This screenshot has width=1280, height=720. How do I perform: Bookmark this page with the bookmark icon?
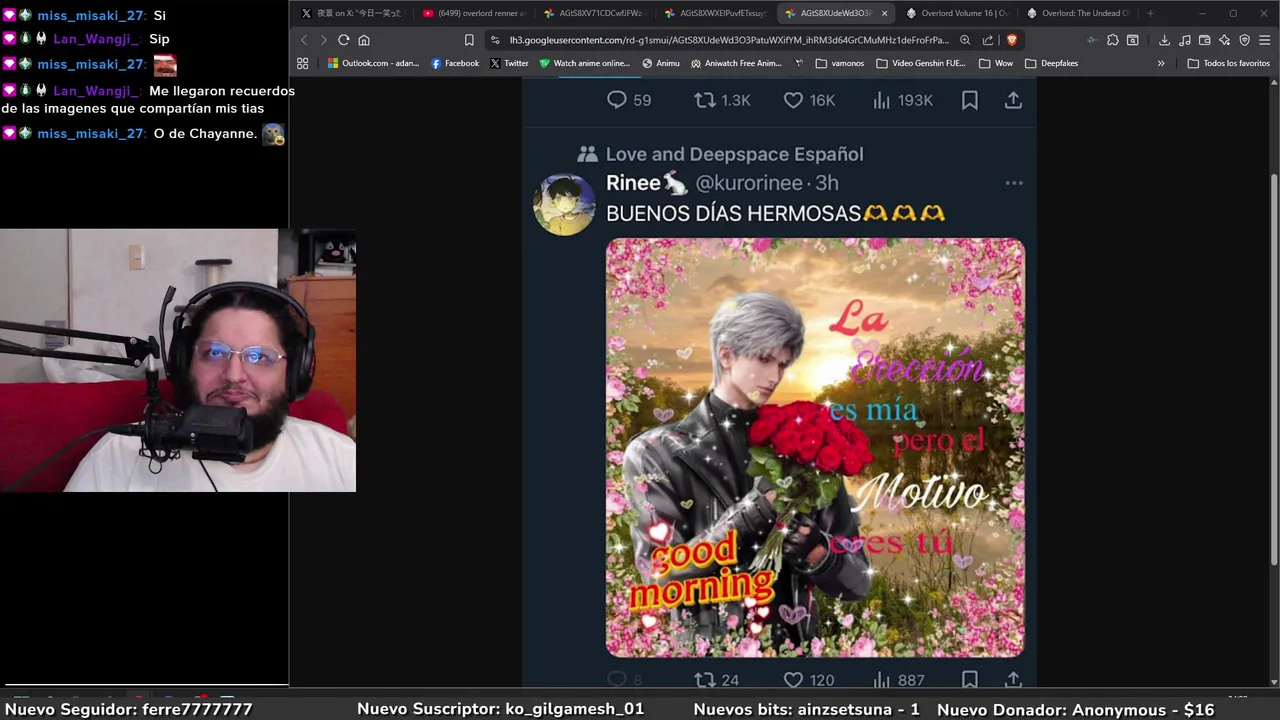click(x=469, y=40)
